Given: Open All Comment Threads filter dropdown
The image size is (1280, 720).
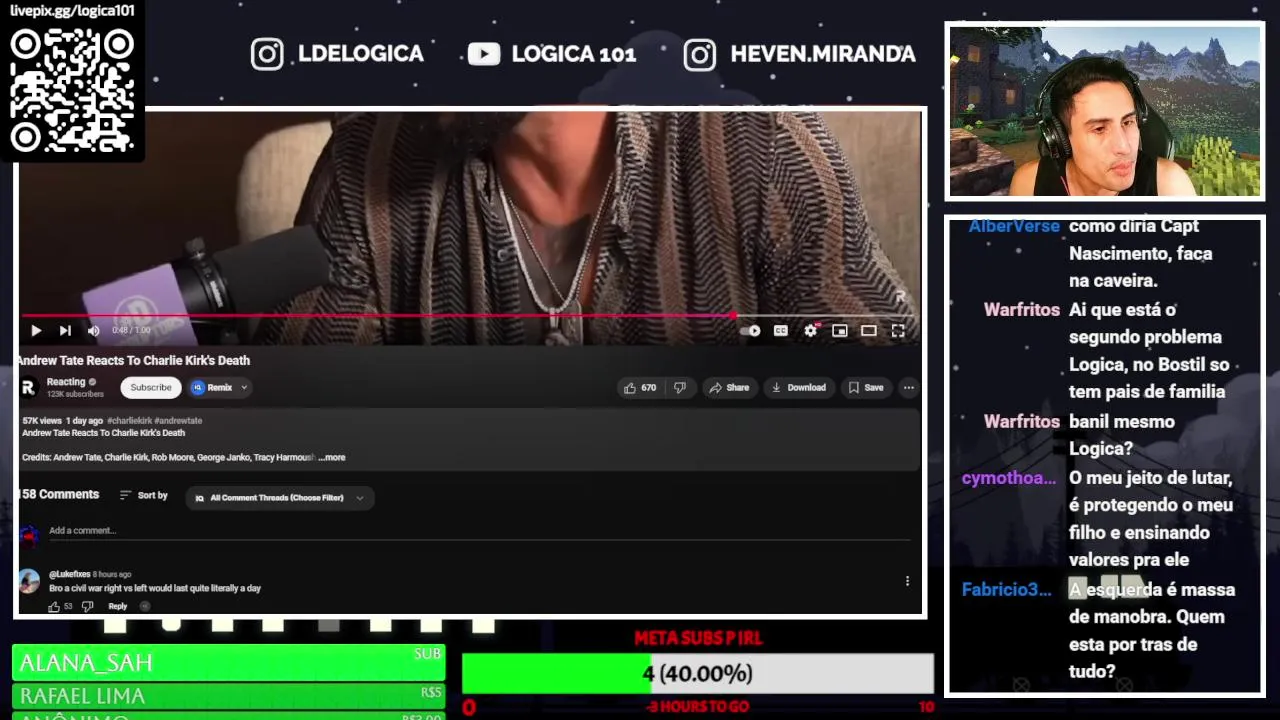Looking at the screenshot, I should click(x=280, y=498).
